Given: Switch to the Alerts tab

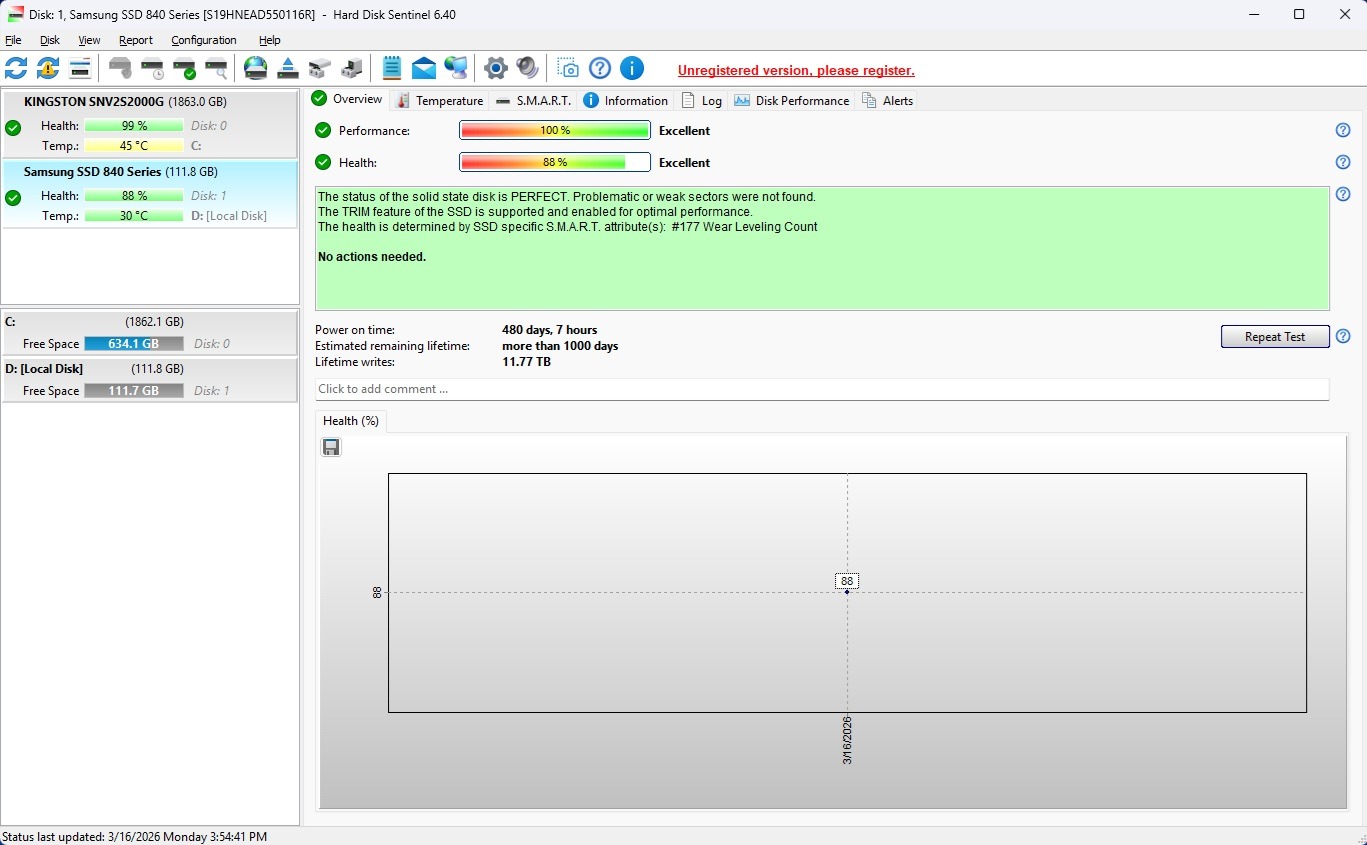Looking at the screenshot, I should (888, 100).
